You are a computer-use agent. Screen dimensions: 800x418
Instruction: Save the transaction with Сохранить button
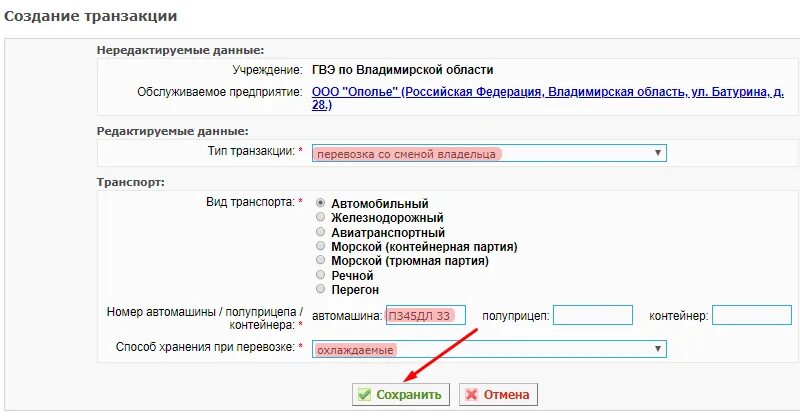pos(401,395)
